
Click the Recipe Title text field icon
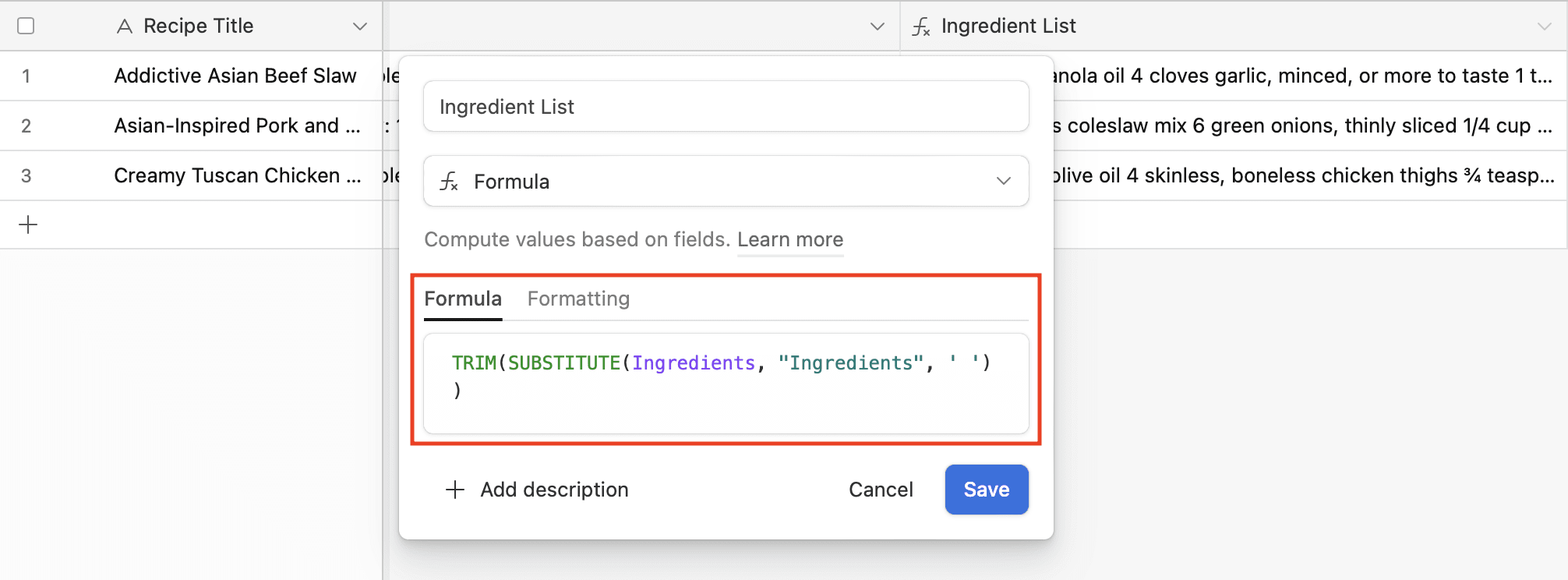[124, 27]
